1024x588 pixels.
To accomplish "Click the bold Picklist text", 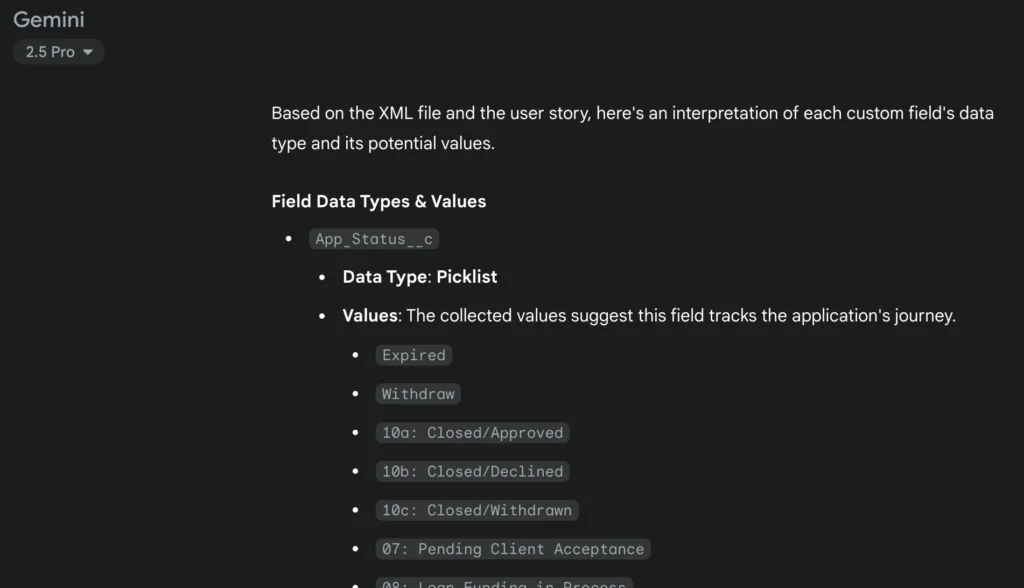I will point(467,276).
